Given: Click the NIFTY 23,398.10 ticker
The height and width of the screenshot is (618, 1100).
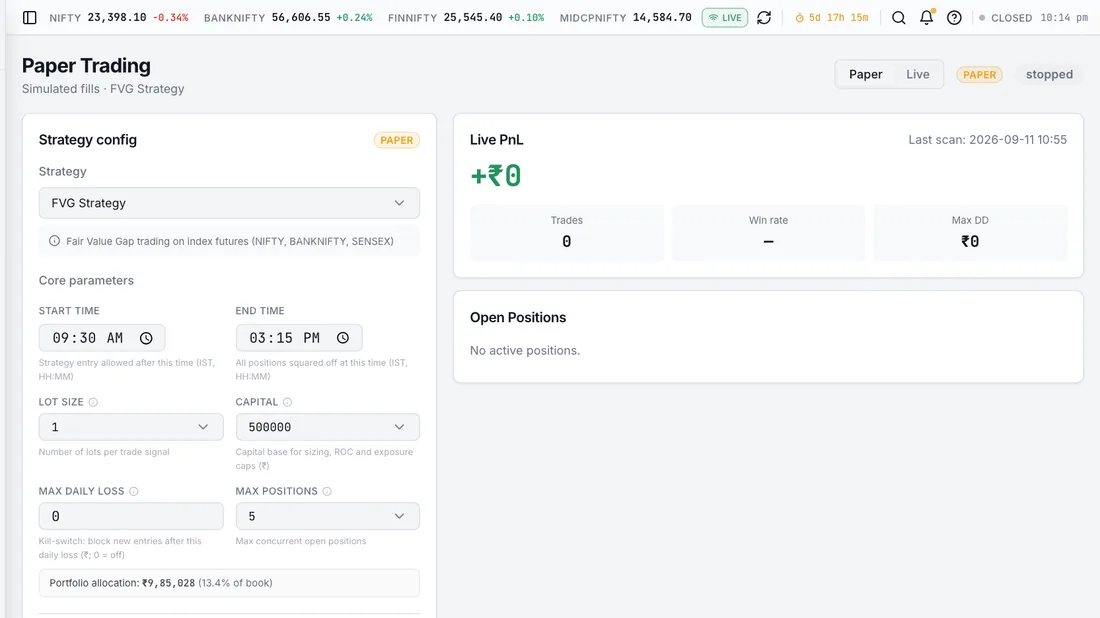Looking at the screenshot, I should tap(119, 18).
